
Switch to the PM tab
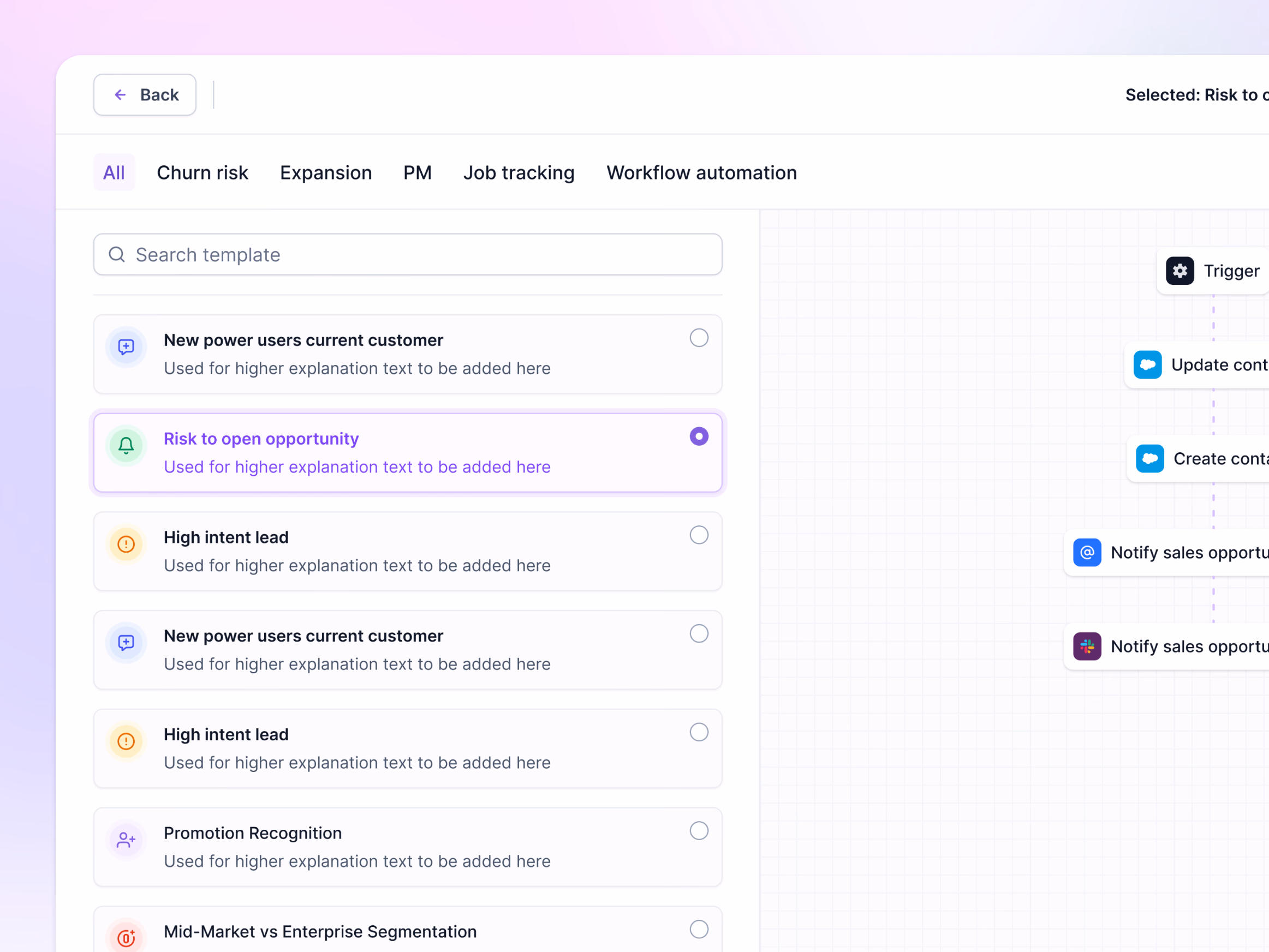coord(417,172)
